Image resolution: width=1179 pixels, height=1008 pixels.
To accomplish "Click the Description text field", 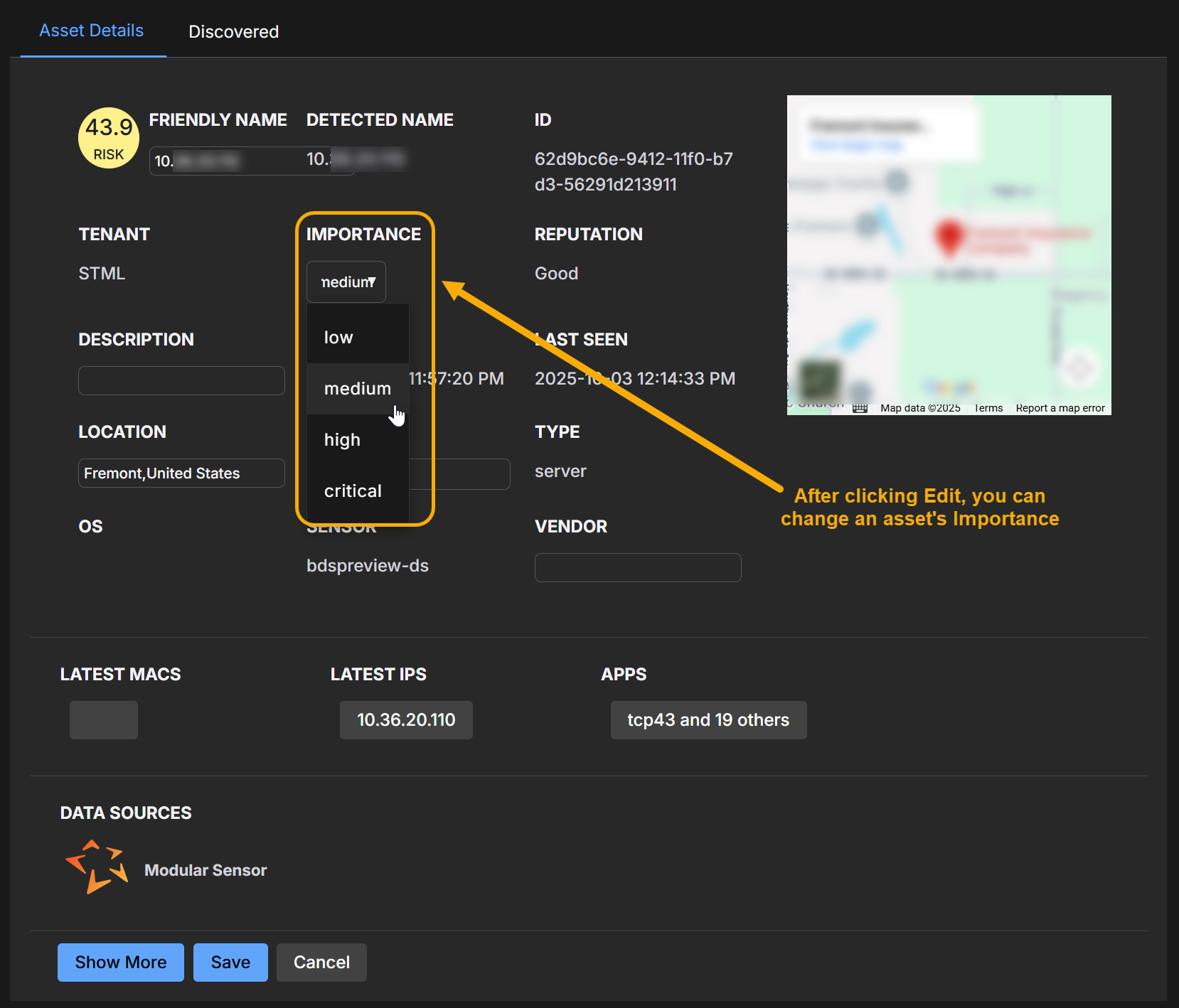I will coord(181,381).
